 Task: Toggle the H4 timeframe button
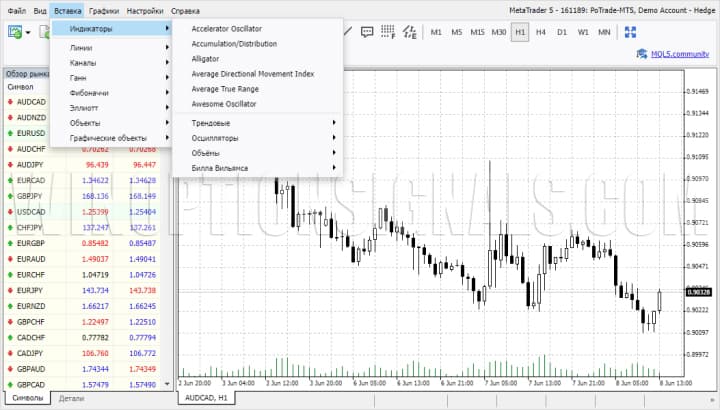point(540,32)
